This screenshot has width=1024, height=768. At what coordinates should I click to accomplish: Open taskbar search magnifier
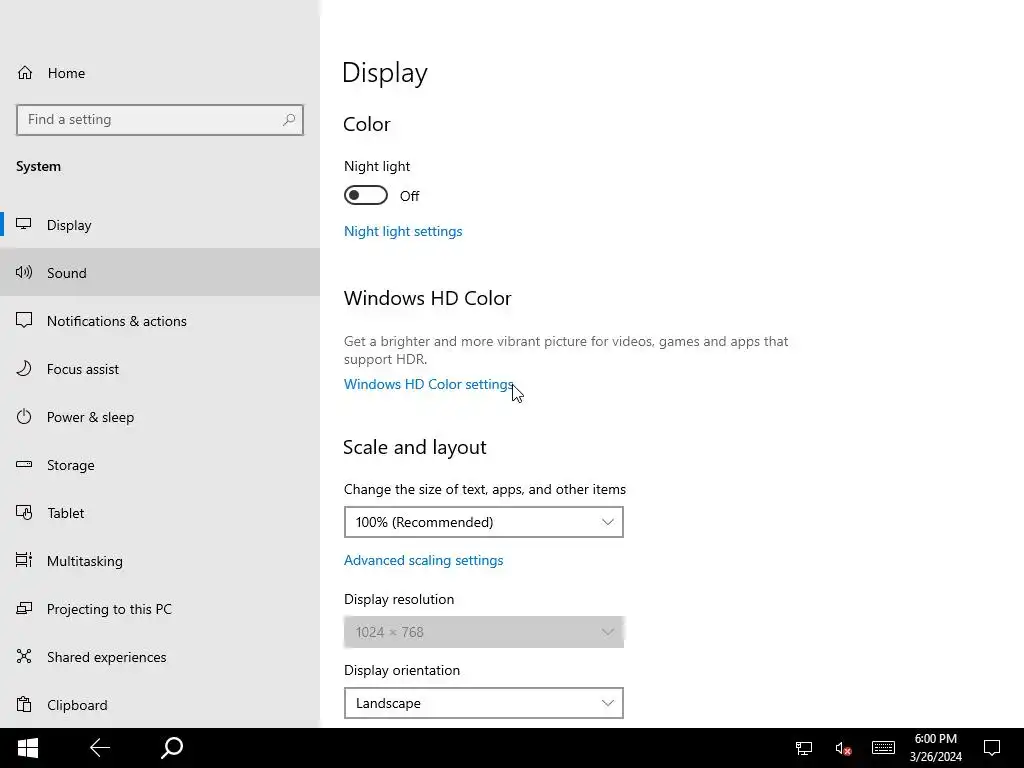[x=172, y=748]
